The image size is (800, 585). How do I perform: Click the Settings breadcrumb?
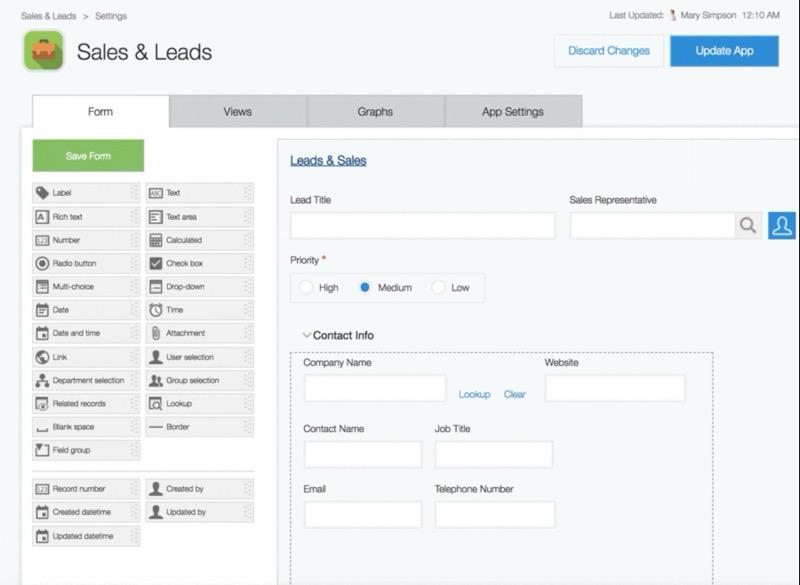click(x=111, y=16)
